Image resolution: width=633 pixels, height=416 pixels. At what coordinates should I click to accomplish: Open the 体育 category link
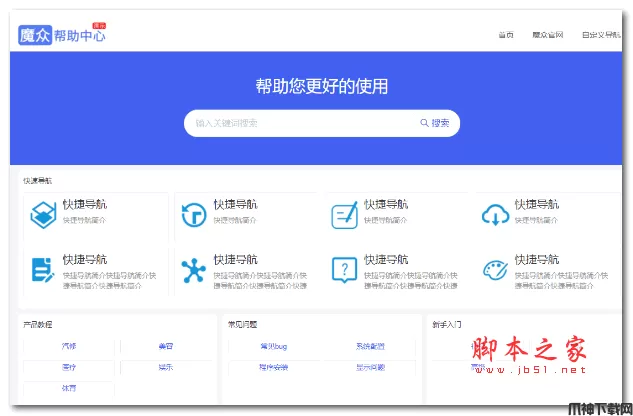(68, 388)
